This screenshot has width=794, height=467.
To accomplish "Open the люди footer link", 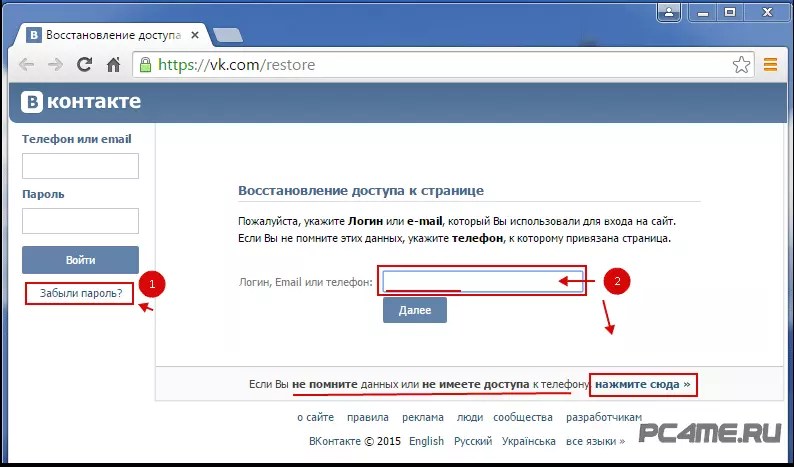I will (470, 417).
